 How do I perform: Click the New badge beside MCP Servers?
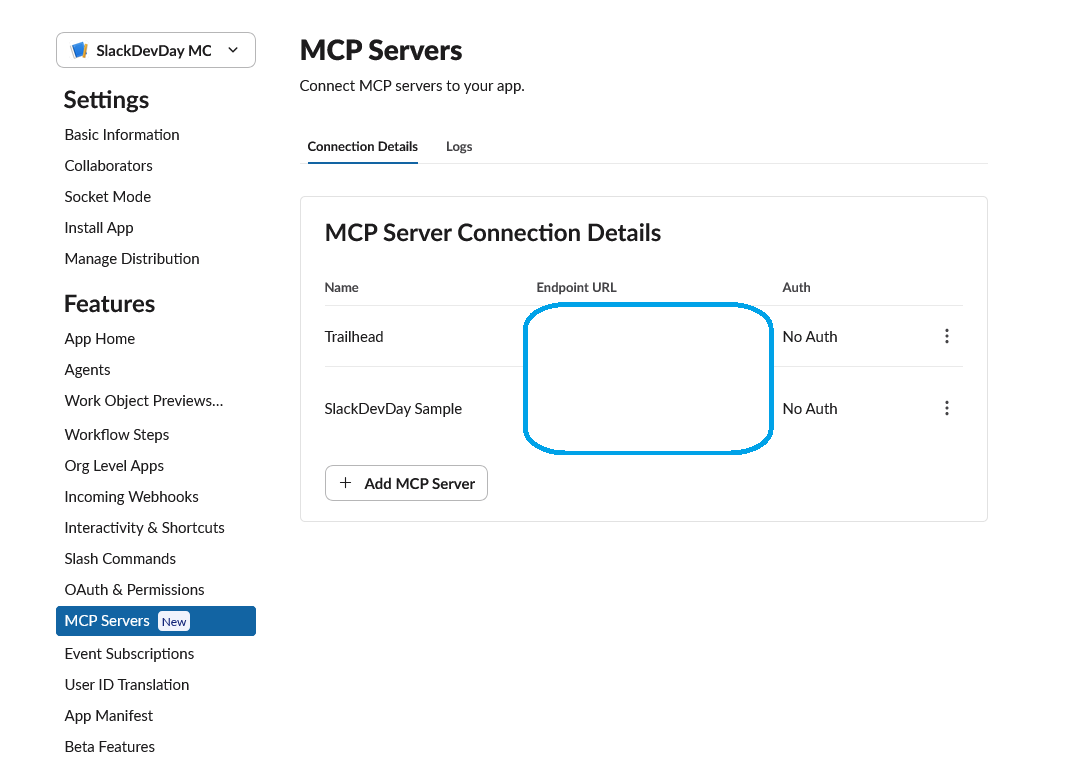point(174,621)
